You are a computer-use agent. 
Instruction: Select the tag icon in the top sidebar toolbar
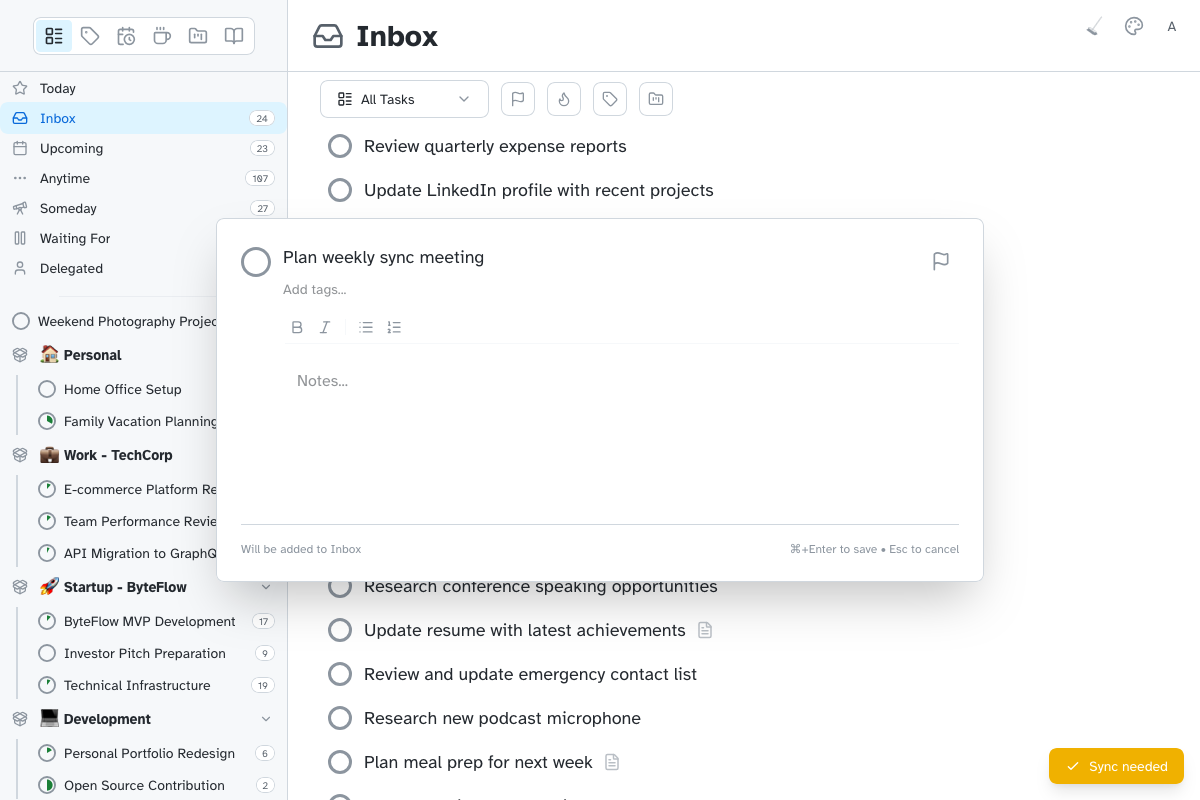pyautogui.click(x=90, y=35)
